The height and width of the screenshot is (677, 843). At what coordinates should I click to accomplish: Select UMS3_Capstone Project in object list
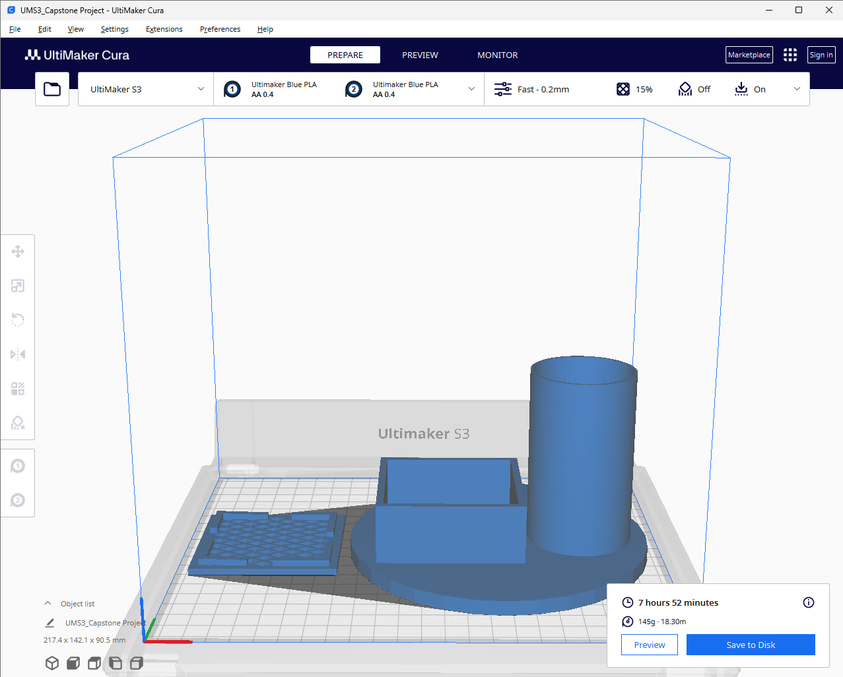point(105,623)
